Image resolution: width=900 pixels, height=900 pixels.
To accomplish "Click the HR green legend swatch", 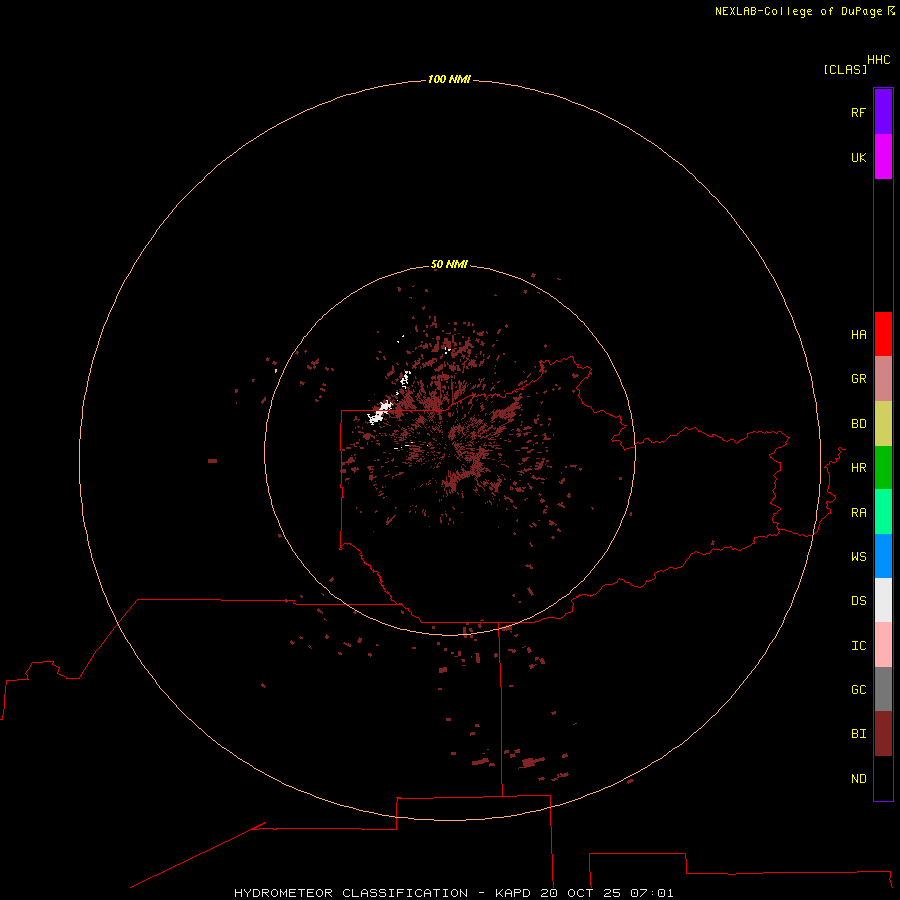I will tap(883, 467).
